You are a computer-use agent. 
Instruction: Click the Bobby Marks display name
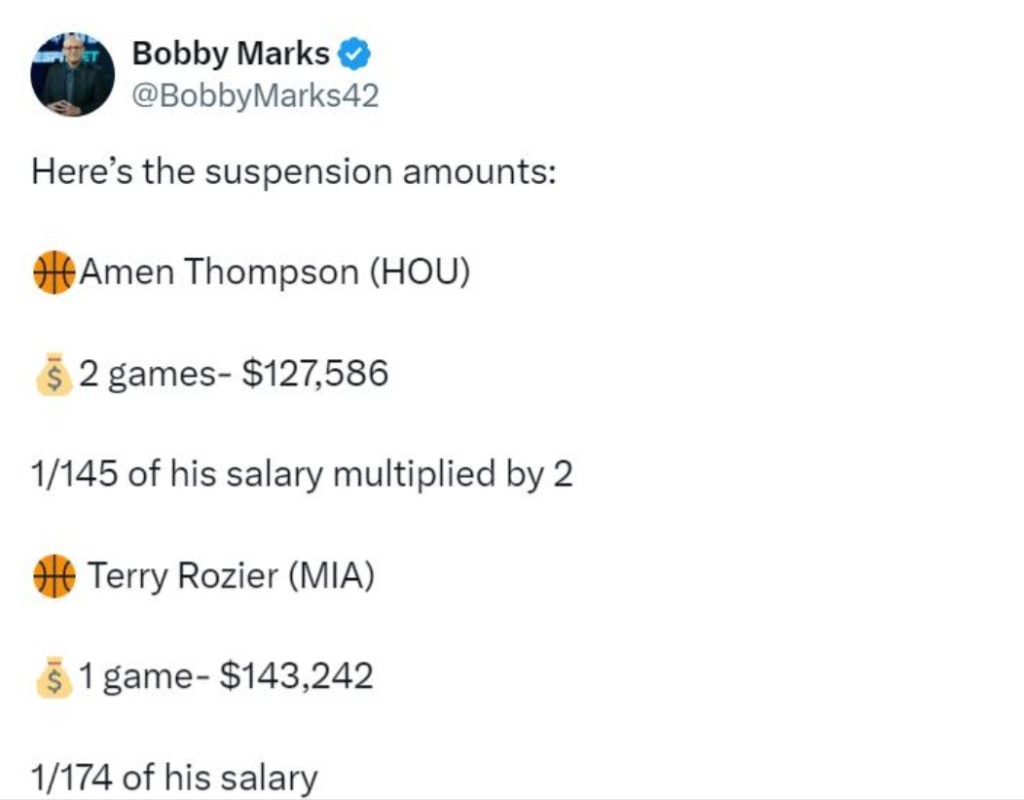coord(230,54)
